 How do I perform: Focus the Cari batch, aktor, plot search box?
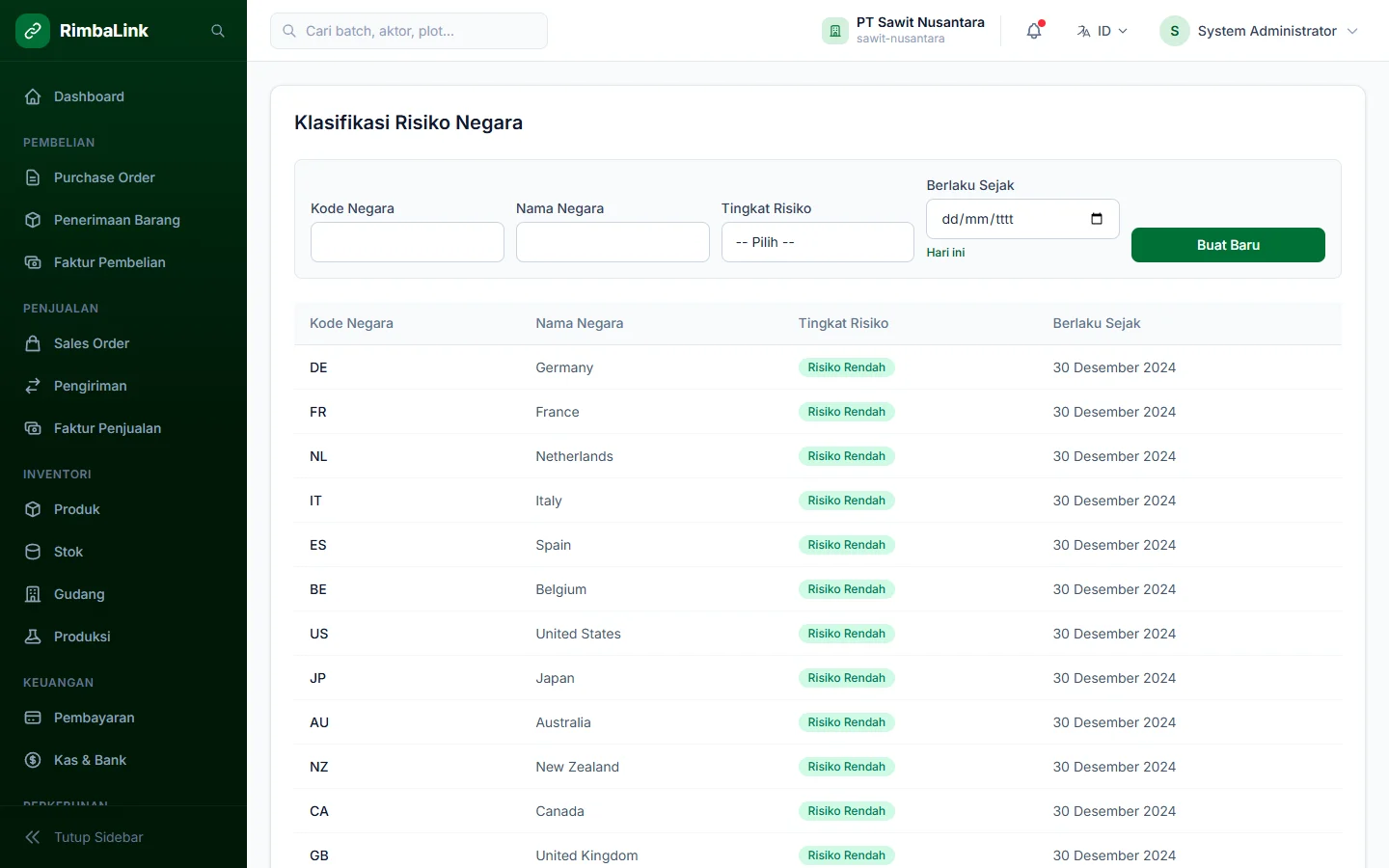point(409,31)
